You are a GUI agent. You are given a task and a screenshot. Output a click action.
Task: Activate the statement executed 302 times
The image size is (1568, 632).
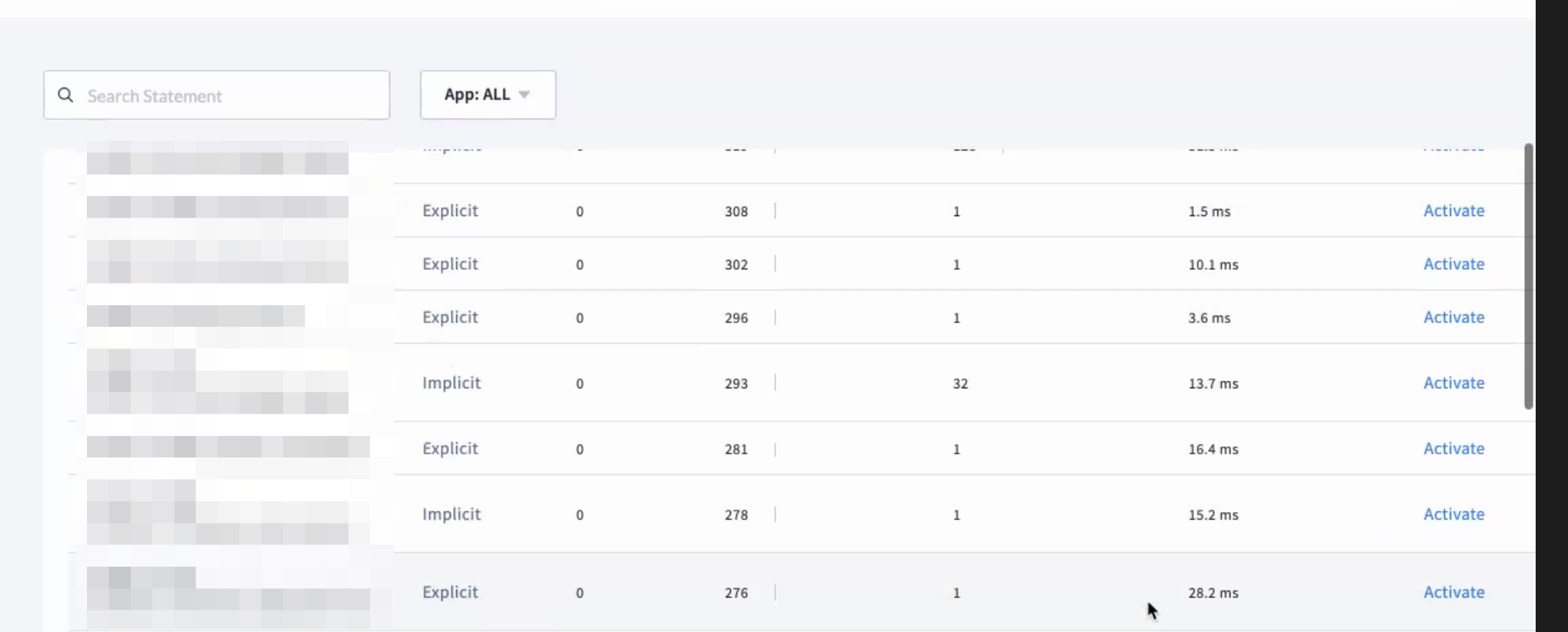1453,264
